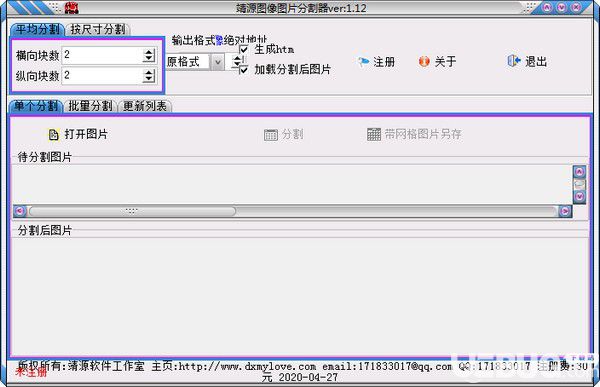This screenshot has width=600, height=387.
Task: Click the vertical scrollbar down arrow
Action: (x=579, y=197)
